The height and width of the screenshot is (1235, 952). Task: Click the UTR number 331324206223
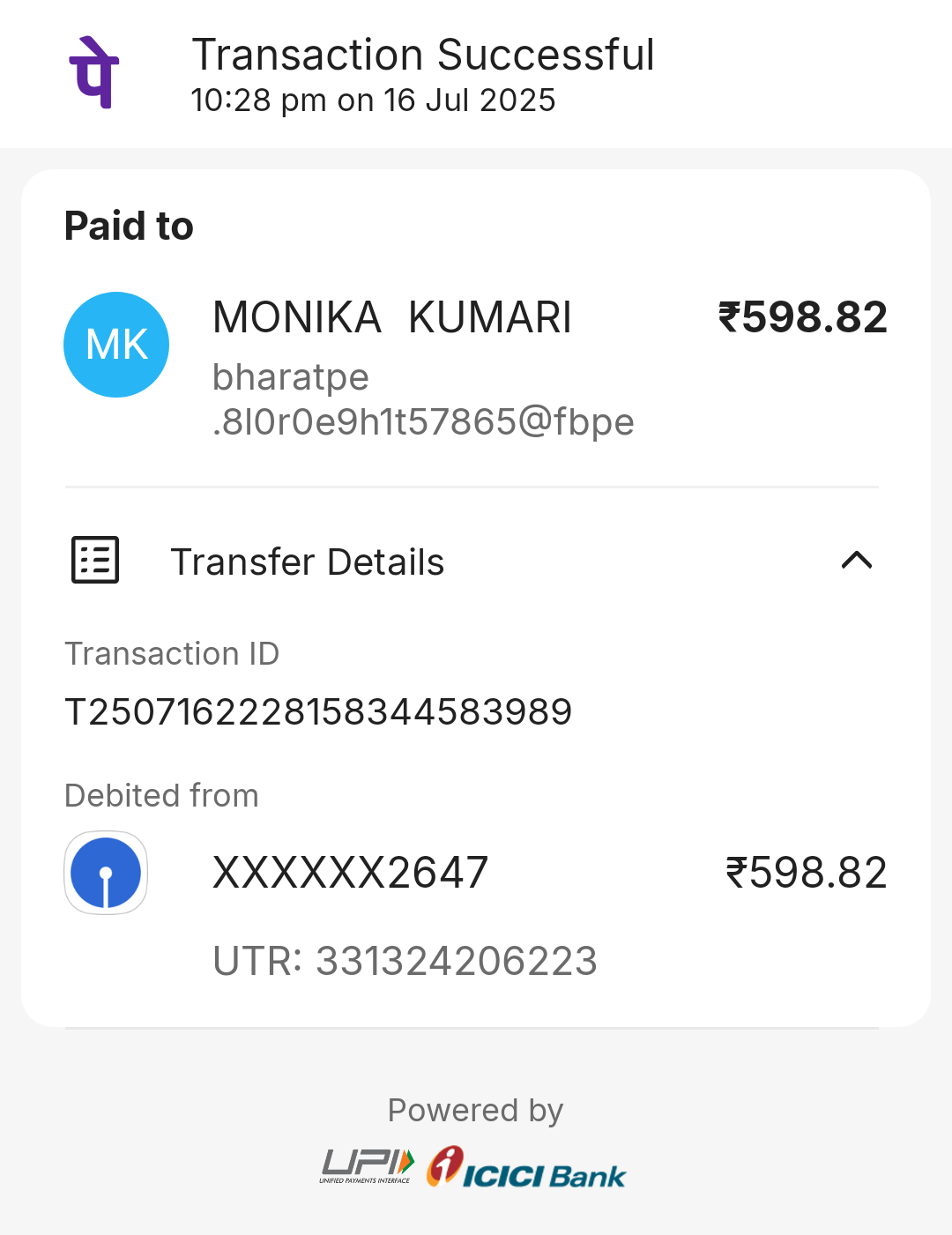(x=405, y=961)
